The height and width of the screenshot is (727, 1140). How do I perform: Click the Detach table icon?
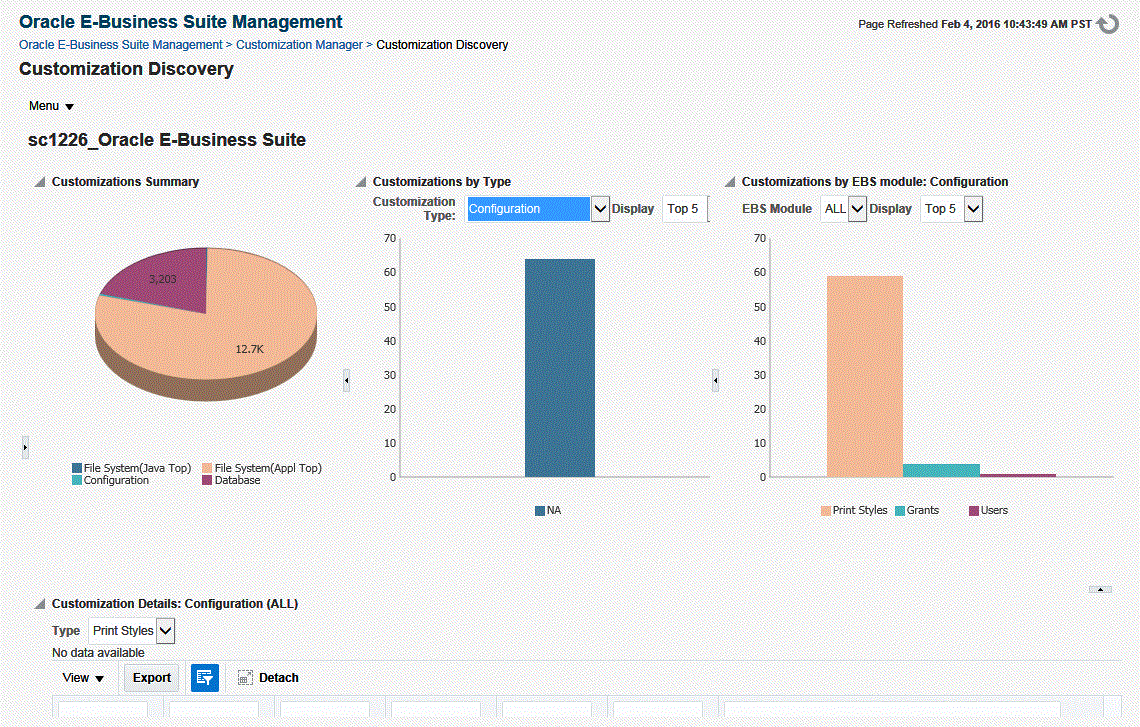point(246,678)
